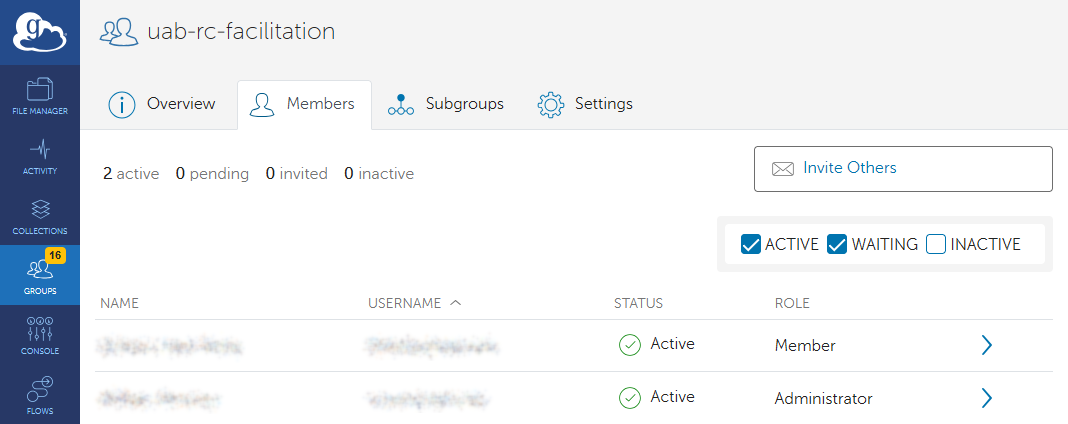Switch to the Subgroups tab

click(x=446, y=104)
